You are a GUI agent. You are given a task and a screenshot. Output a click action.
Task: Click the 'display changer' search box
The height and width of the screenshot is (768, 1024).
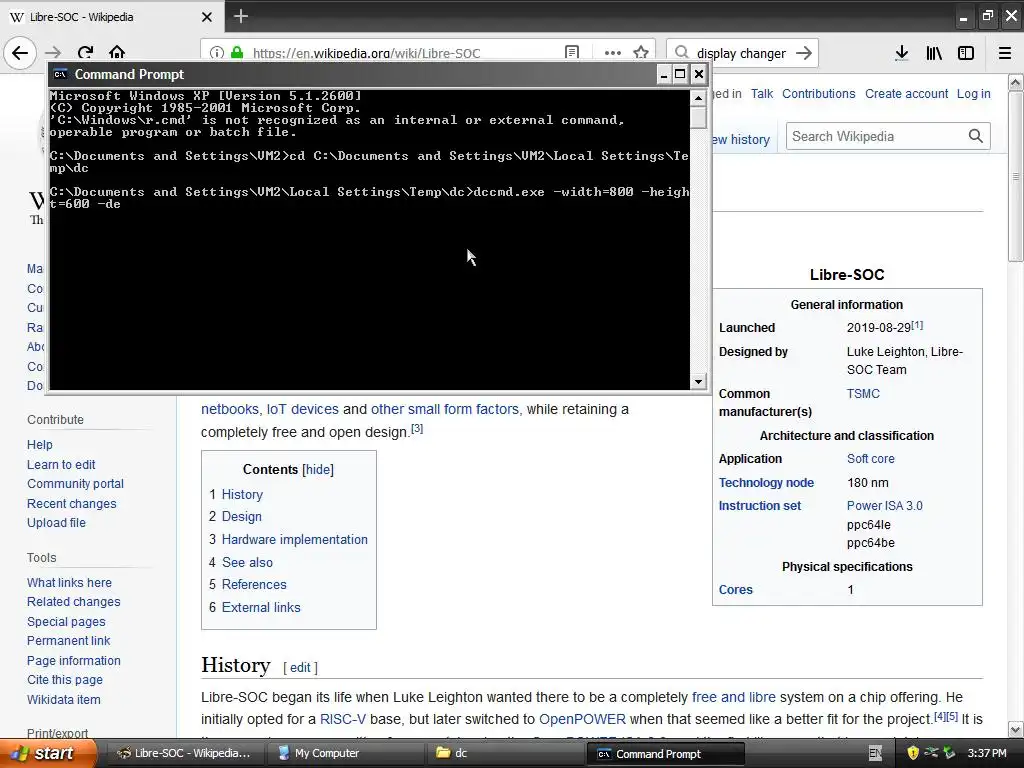click(x=741, y=53)
